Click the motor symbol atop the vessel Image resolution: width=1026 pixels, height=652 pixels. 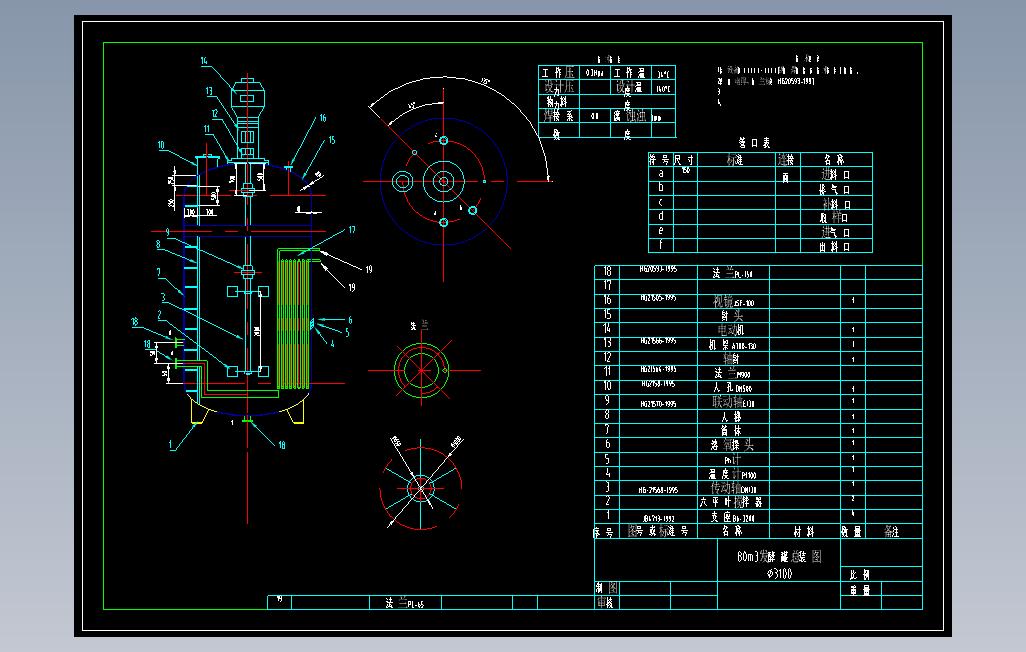(x=247, y=96)
